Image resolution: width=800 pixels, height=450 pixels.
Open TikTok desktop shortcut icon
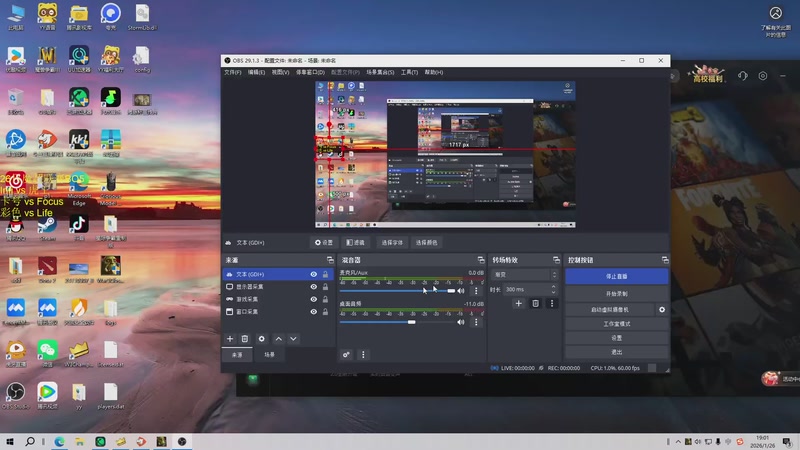(79, 227)
